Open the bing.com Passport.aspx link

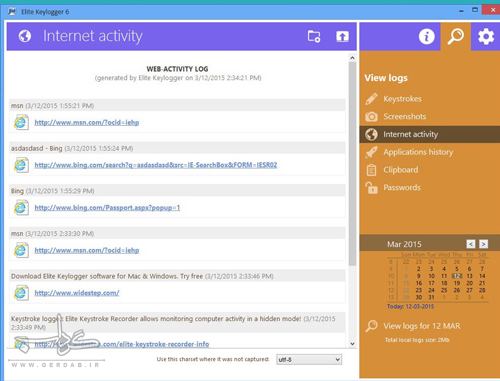tap(107, 208)
